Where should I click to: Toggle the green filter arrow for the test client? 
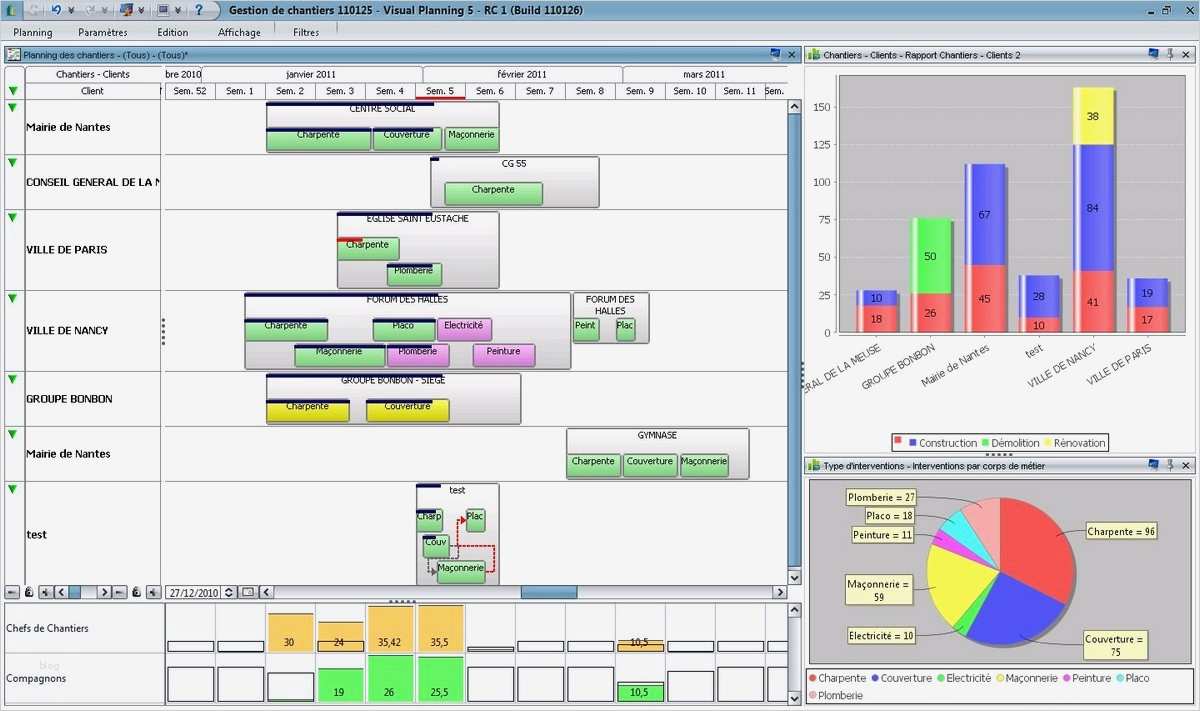click(x=12, y=488)
